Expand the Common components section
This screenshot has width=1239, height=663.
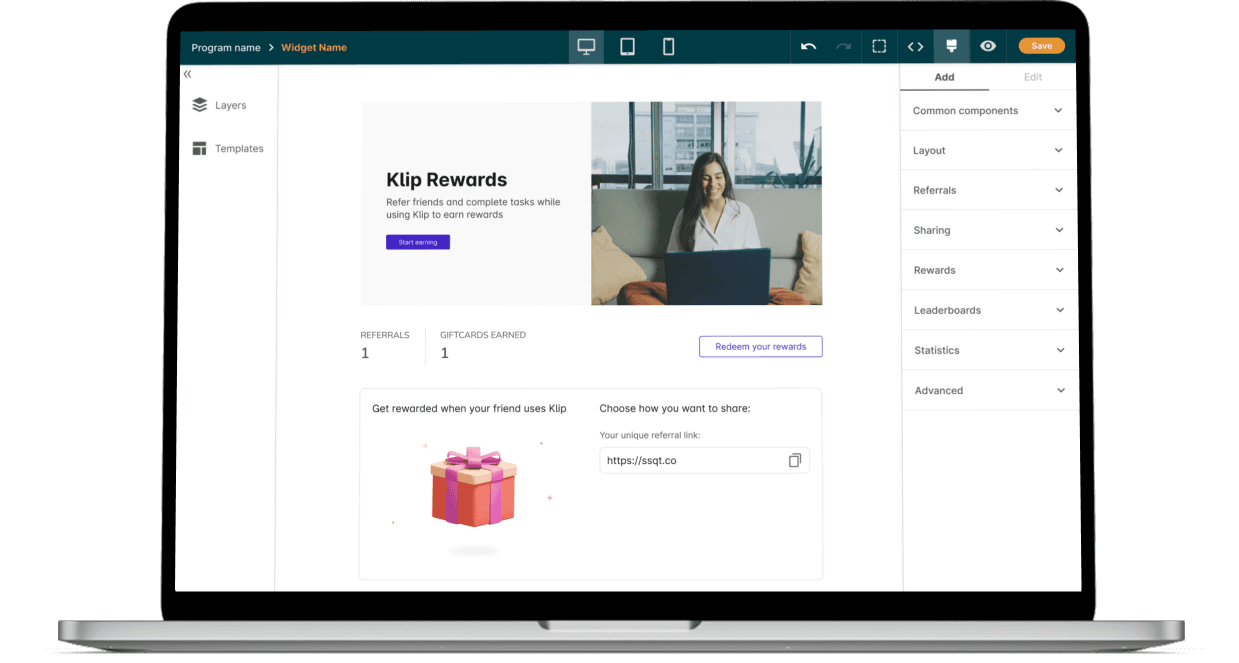coord(988,111)
